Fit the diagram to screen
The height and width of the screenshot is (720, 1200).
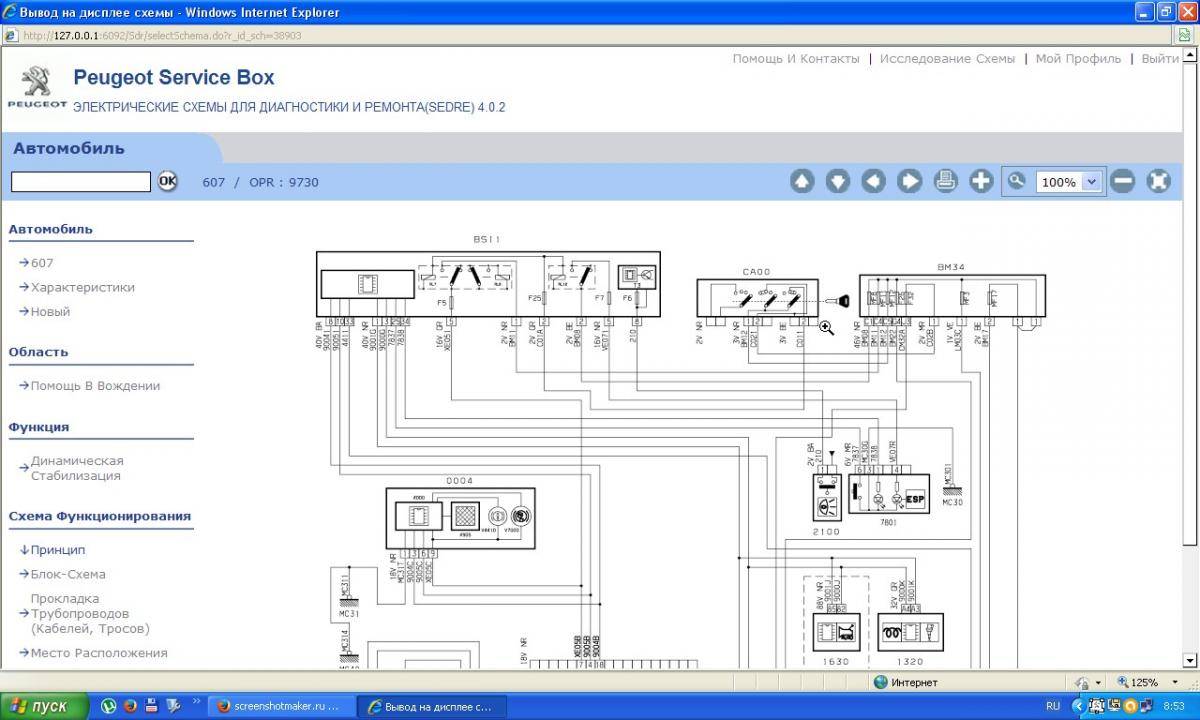[1158, 181]
